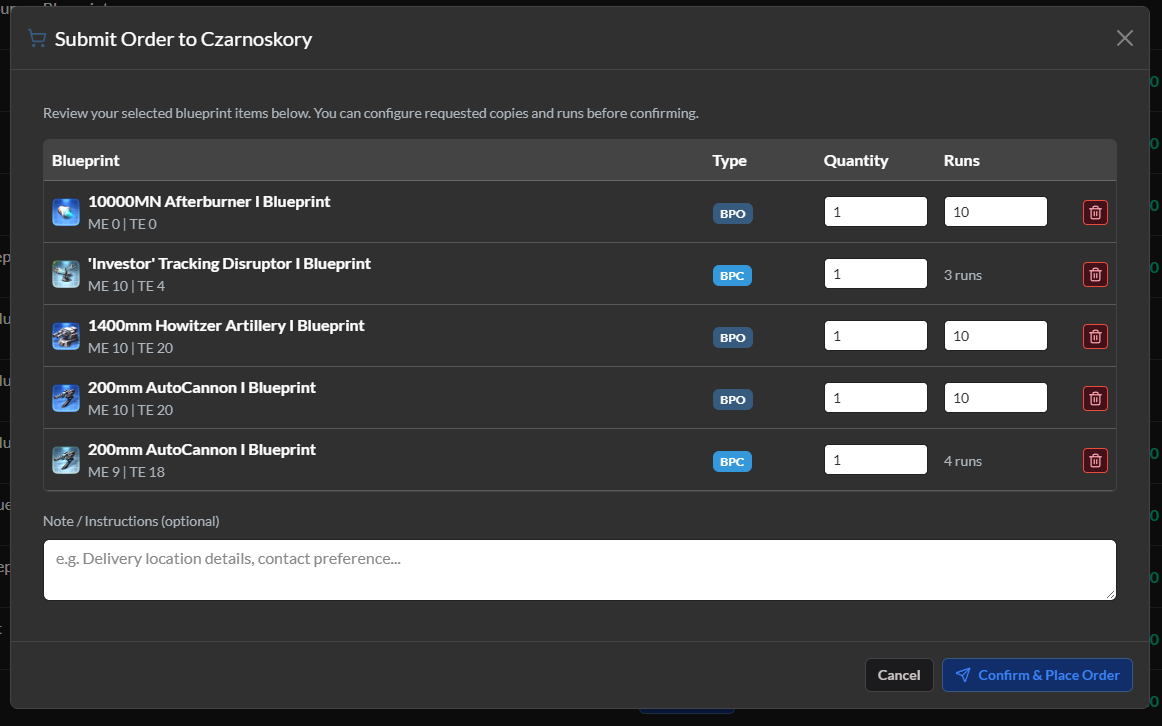Click '200mm AutoCannon I Blueprint' name above ME 9

[x=202, y=450]
